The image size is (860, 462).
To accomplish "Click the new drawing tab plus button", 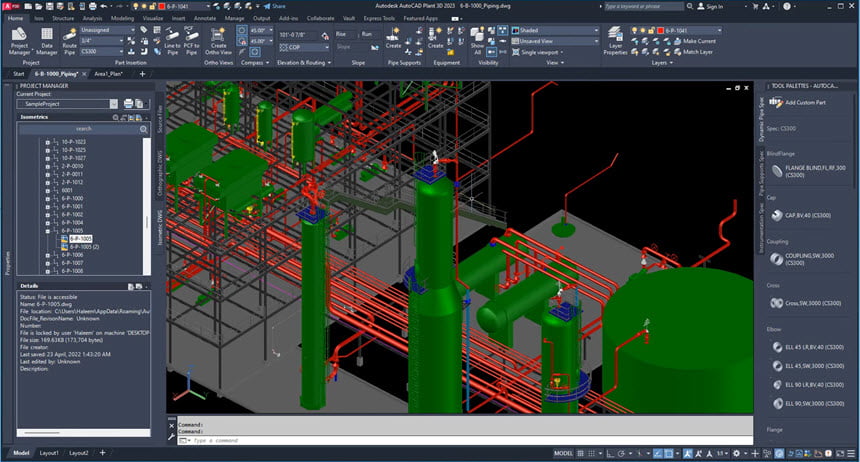I will (x=143, y=74).
